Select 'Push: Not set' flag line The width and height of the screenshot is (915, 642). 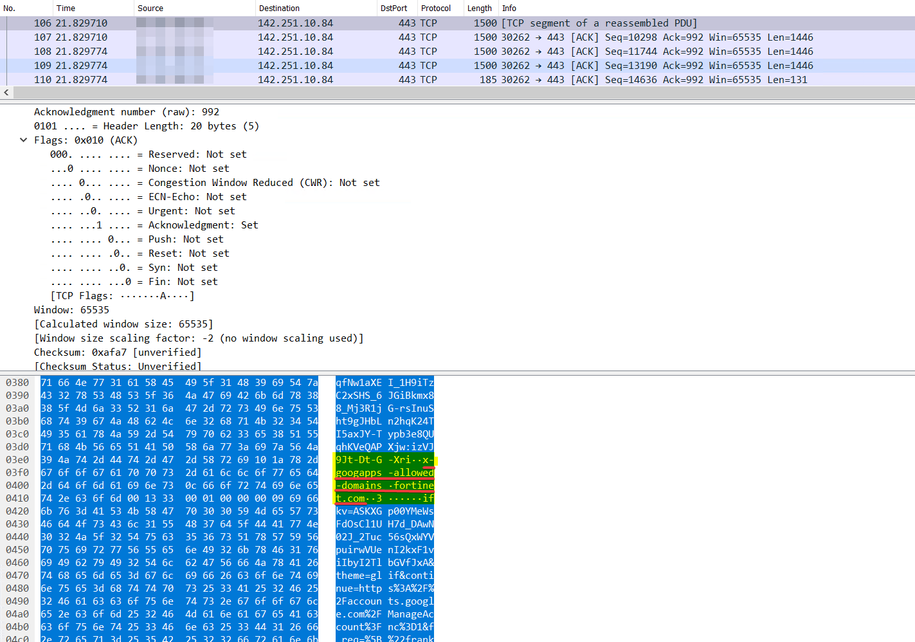click(137, 239)
